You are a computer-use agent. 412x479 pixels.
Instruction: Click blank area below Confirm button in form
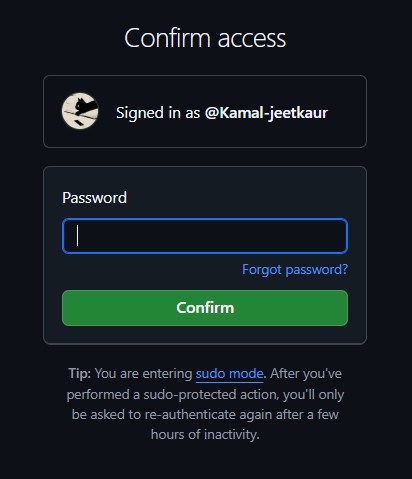click(205, 335)
